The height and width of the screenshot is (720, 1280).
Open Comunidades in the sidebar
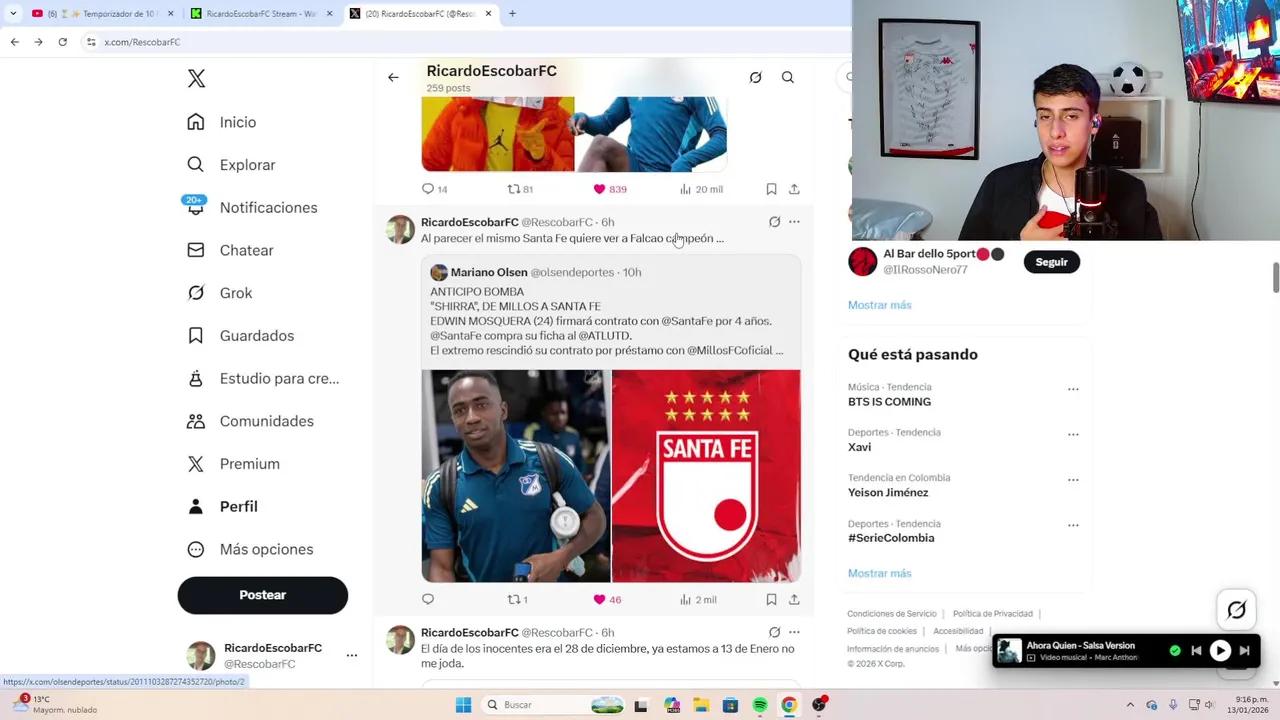pos(250,421)
